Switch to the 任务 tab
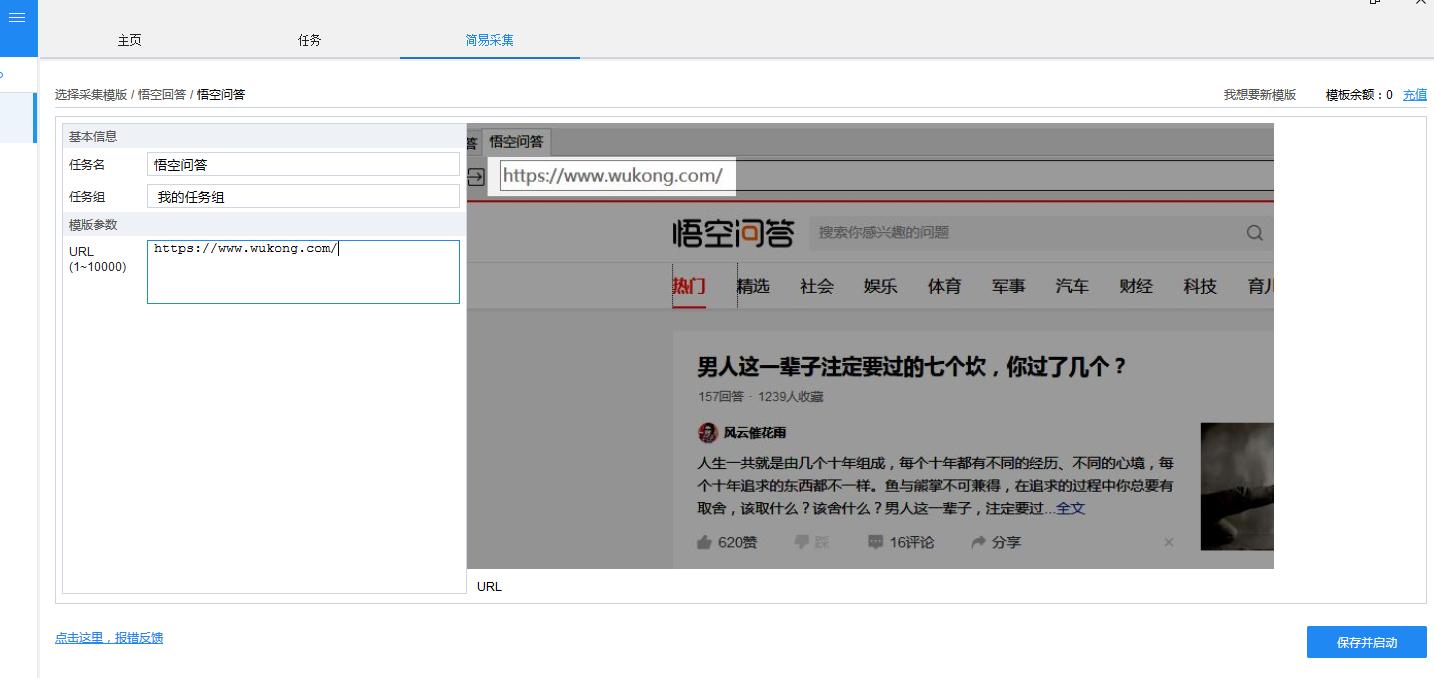1434x678 pixels. (309, 40)
